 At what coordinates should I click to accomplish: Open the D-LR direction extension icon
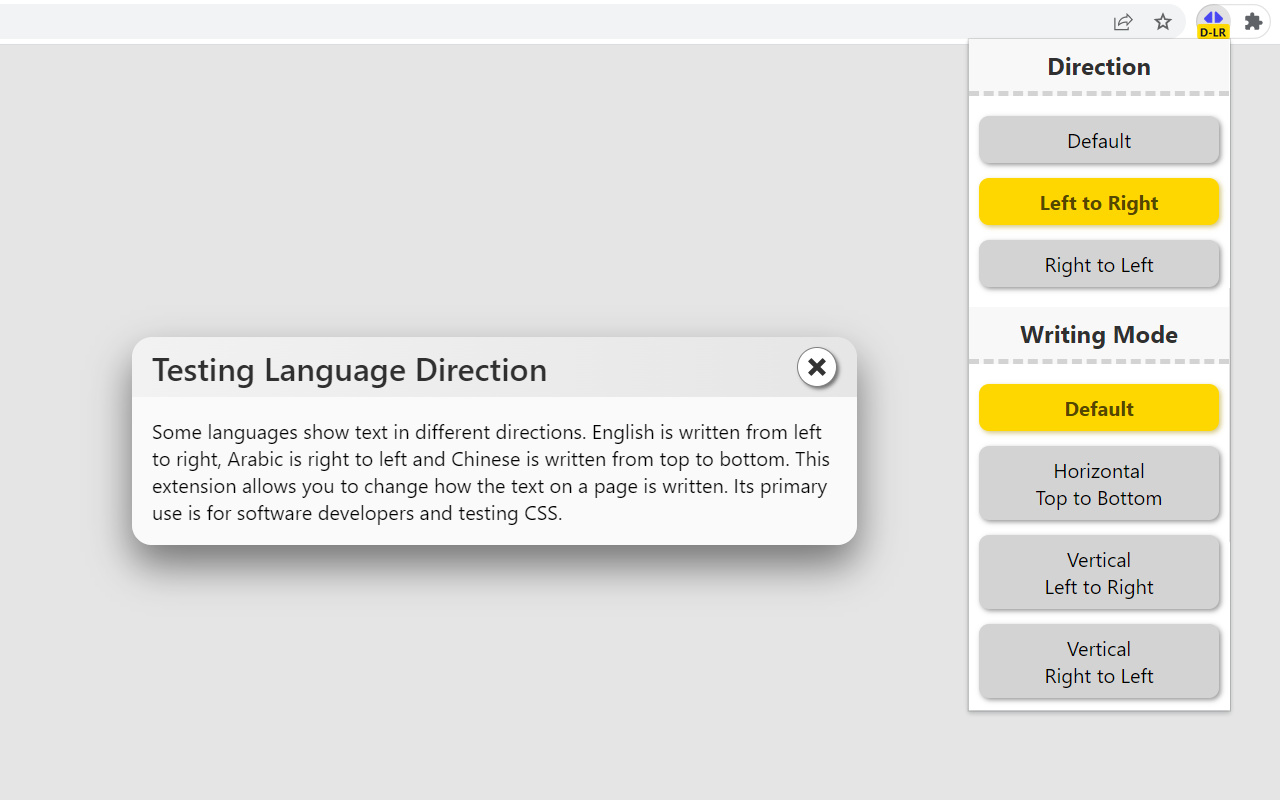click(x=1213, y=23)
